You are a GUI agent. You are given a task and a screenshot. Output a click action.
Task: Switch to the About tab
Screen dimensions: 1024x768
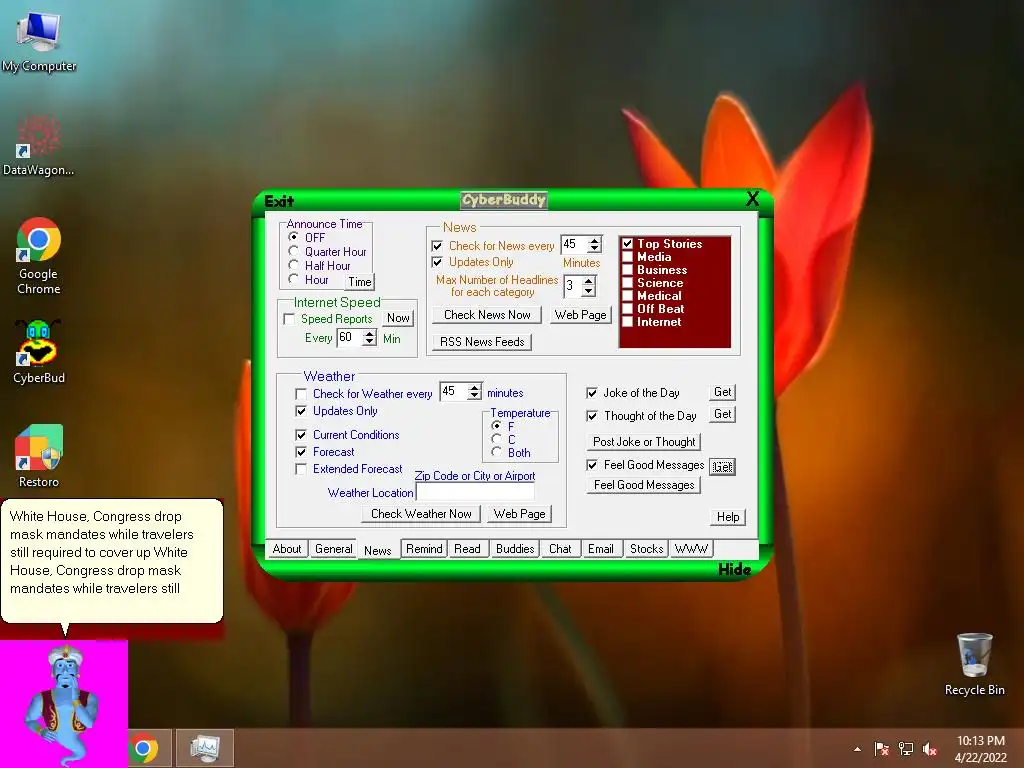click(x=287, y=549)
